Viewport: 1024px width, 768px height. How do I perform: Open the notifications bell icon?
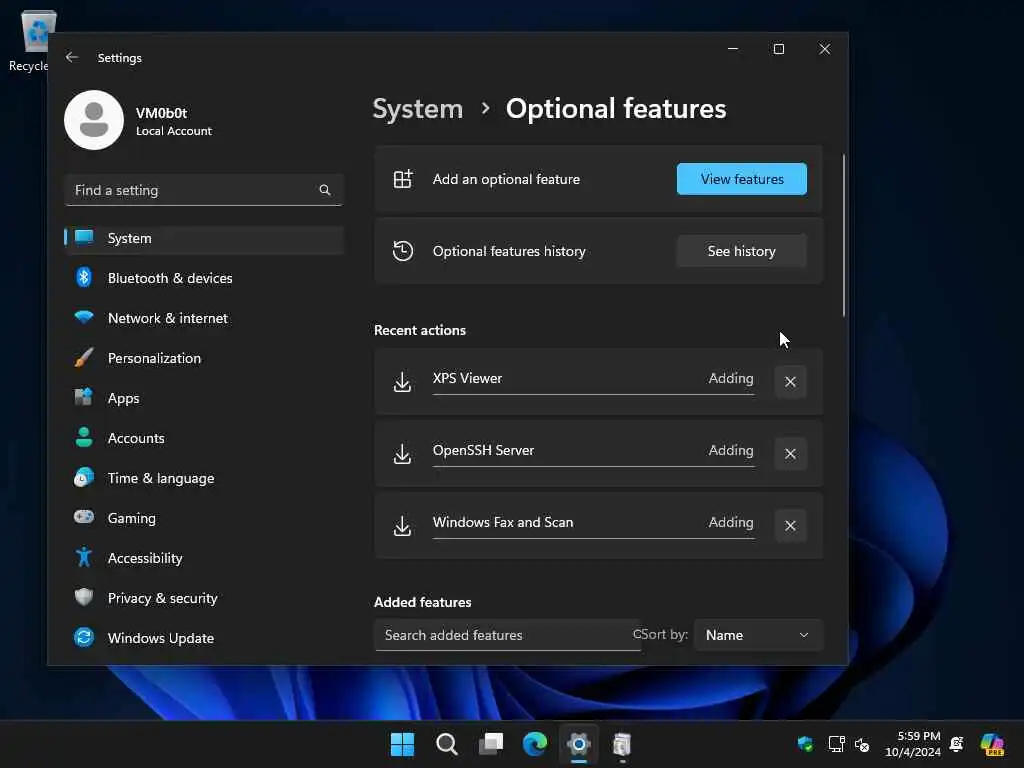pos(957,744)
